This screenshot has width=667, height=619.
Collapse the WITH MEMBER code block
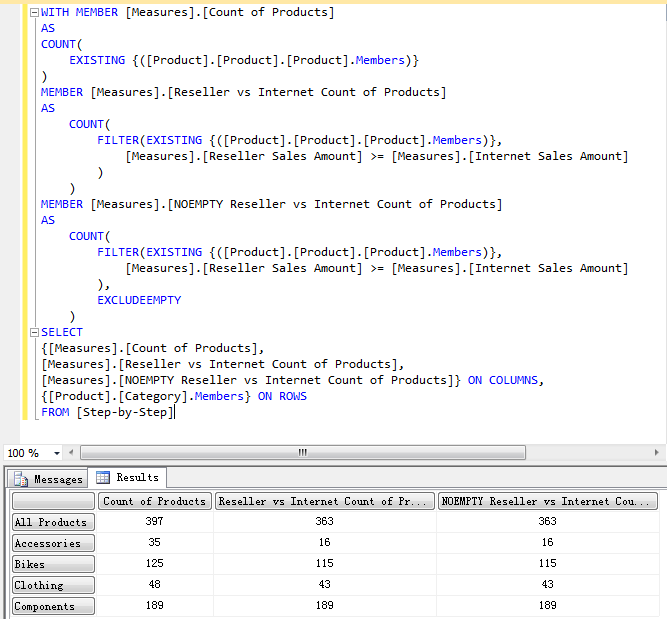pos(34,13)
